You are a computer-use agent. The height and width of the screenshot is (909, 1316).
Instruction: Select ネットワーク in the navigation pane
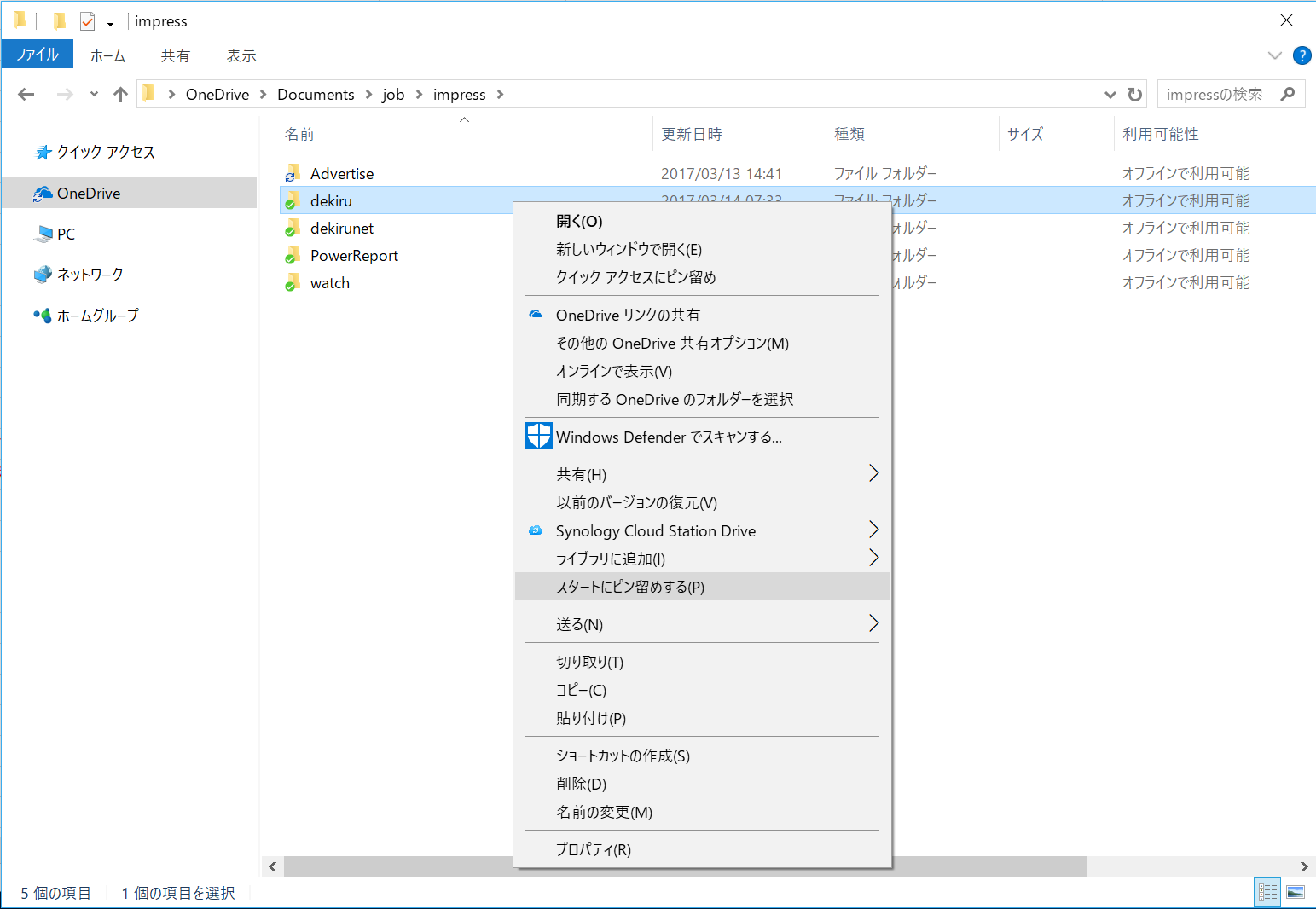pyautogui.click(x=90, y=275)
